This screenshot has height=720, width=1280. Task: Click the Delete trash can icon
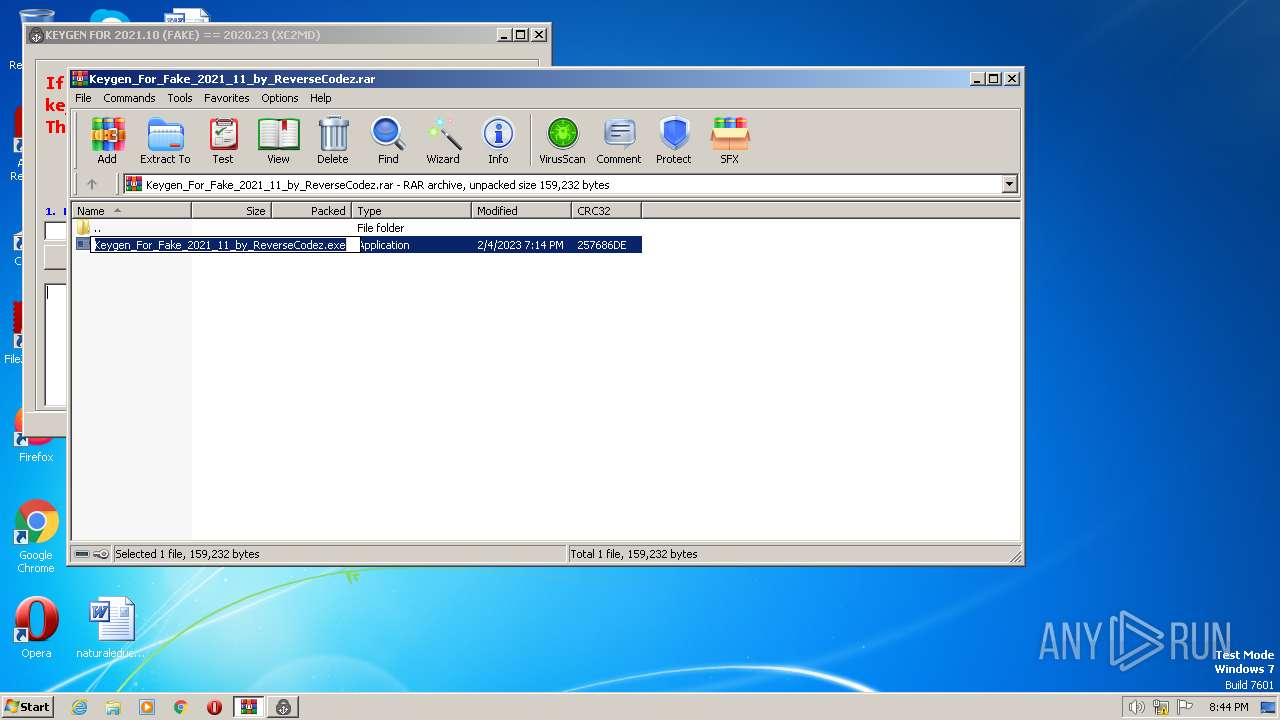333,140
